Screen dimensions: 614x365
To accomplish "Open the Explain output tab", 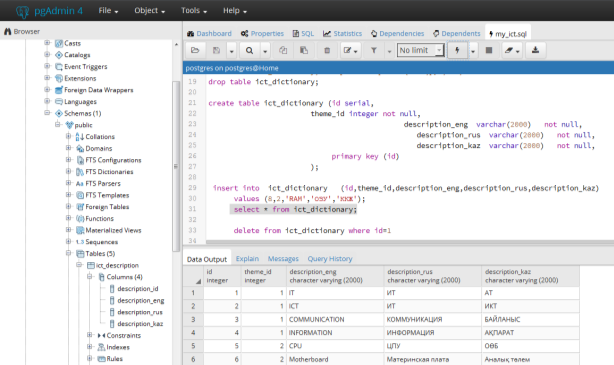I will click(247, 259).
